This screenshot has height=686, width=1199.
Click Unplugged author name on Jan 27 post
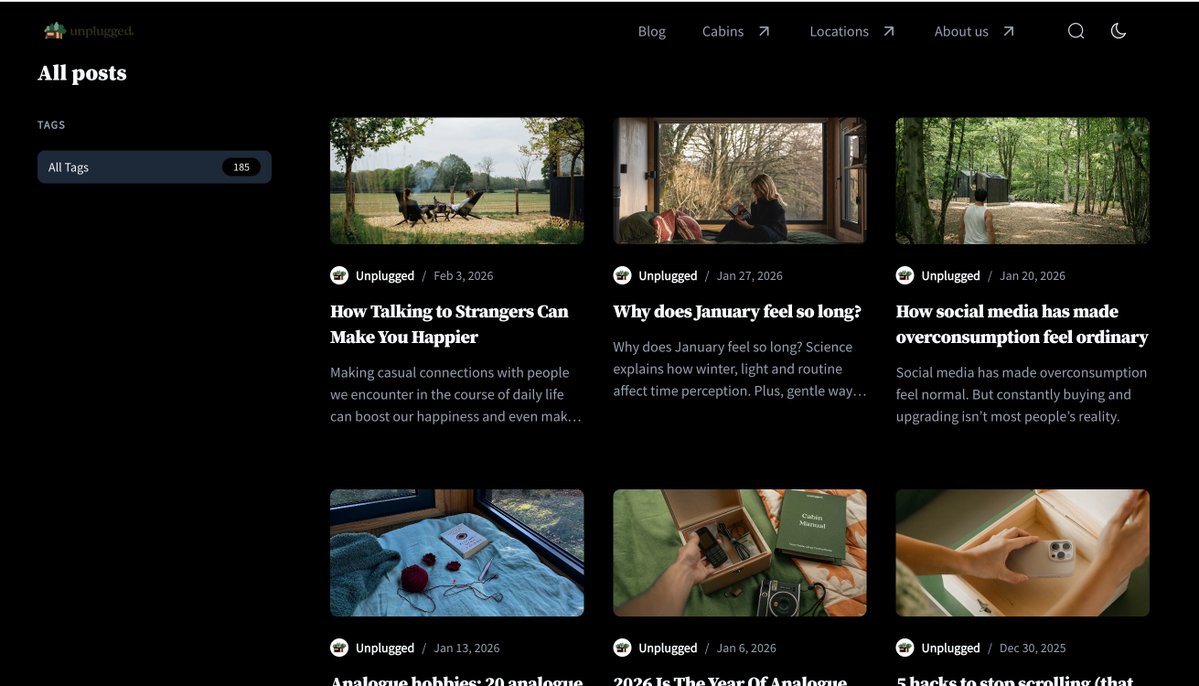click(668, 275)
